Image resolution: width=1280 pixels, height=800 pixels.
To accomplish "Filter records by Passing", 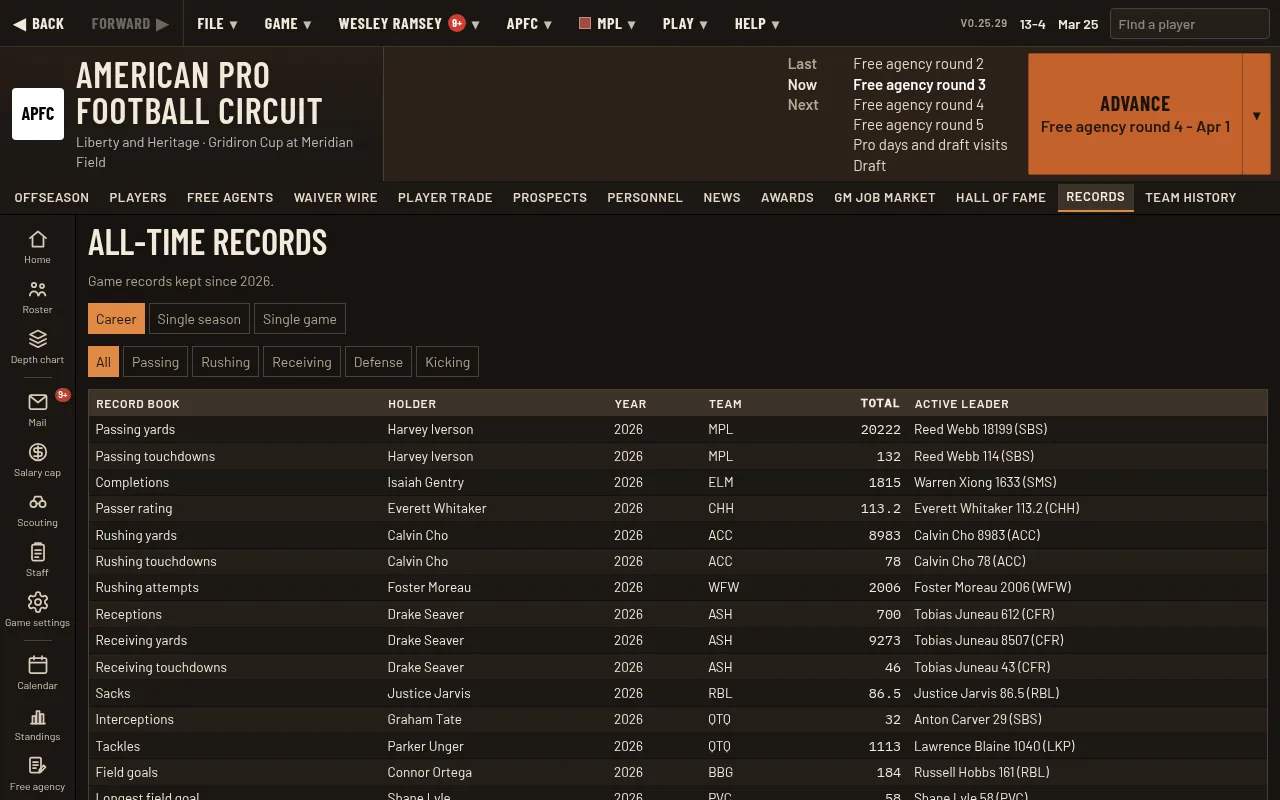I will pos(156,362).
